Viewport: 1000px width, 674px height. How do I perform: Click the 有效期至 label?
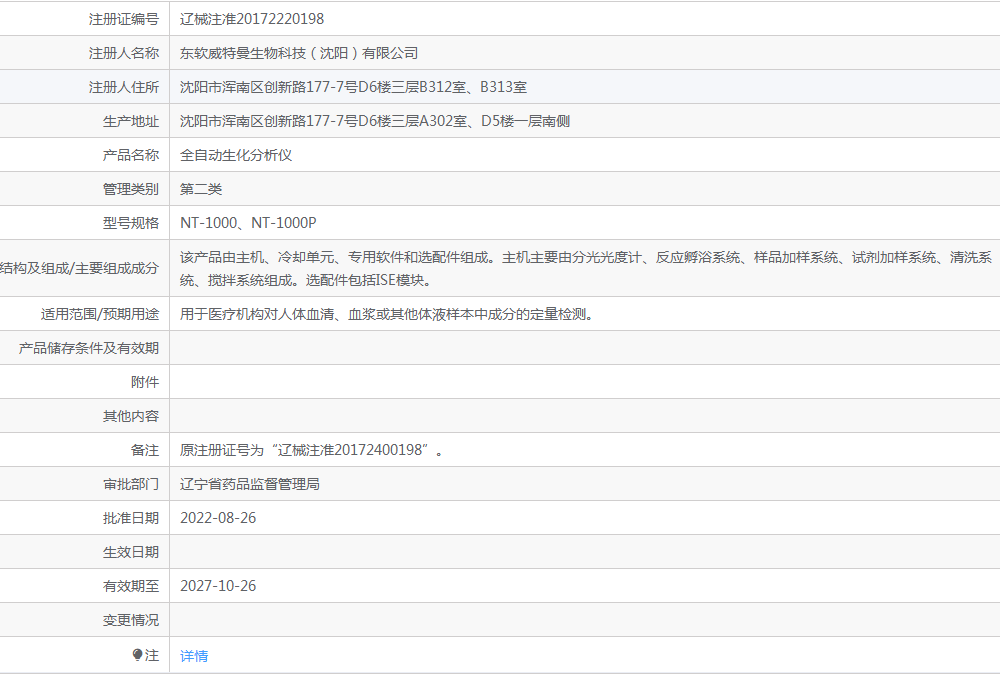pyautogui.click(x=131, y=585)
